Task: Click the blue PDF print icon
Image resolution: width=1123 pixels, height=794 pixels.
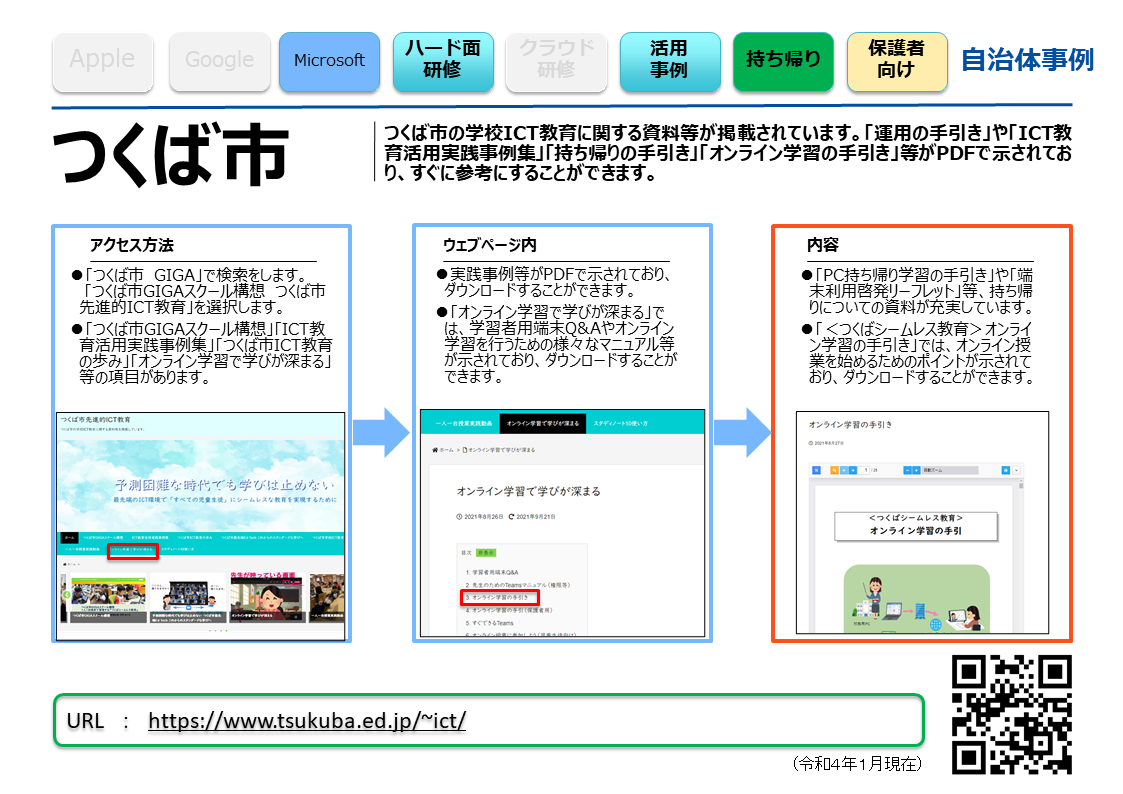Action: (1005, 470)
